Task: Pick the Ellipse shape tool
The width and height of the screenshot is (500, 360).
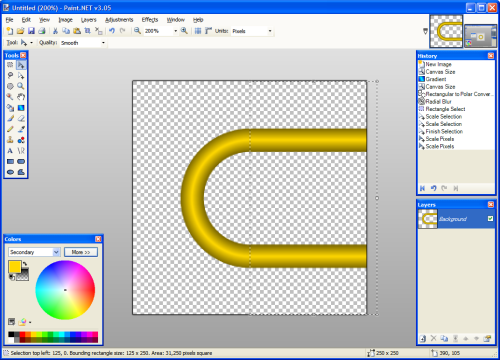Action: pos(10,172)
